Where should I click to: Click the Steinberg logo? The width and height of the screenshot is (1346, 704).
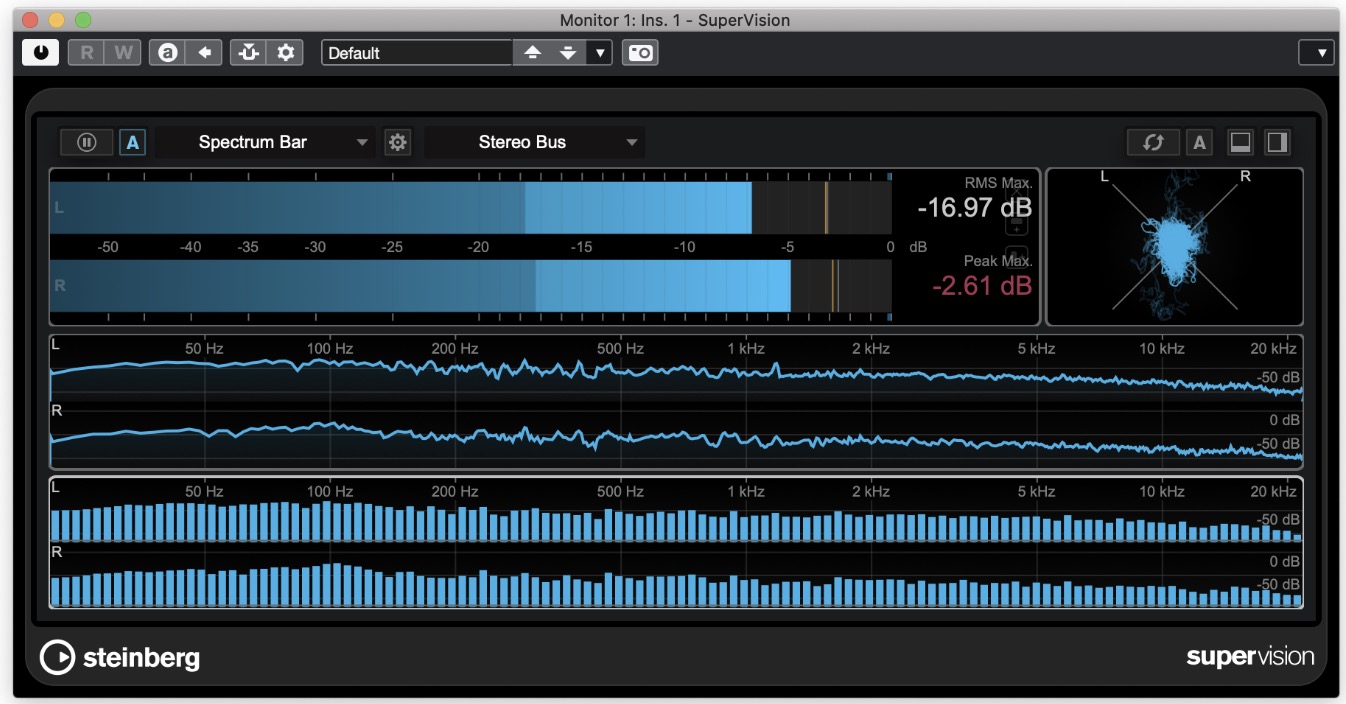[x=120, y=657]
